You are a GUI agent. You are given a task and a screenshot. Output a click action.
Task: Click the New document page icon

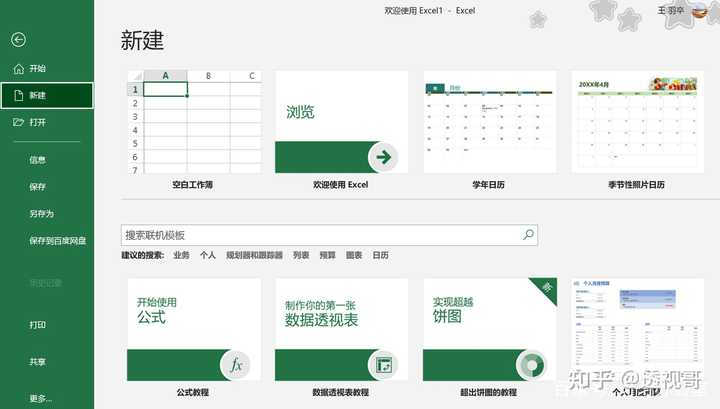(x=18, y=95)
